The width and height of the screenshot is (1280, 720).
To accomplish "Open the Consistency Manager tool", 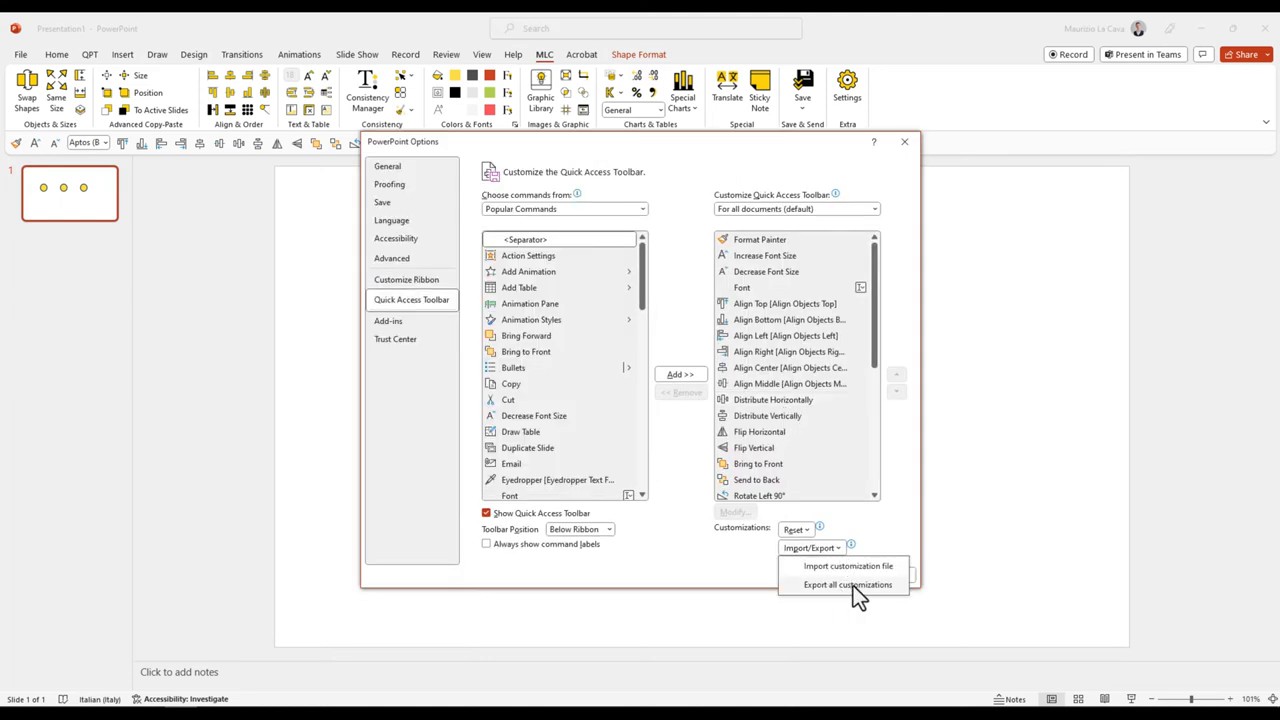I will tap(367, 91).
